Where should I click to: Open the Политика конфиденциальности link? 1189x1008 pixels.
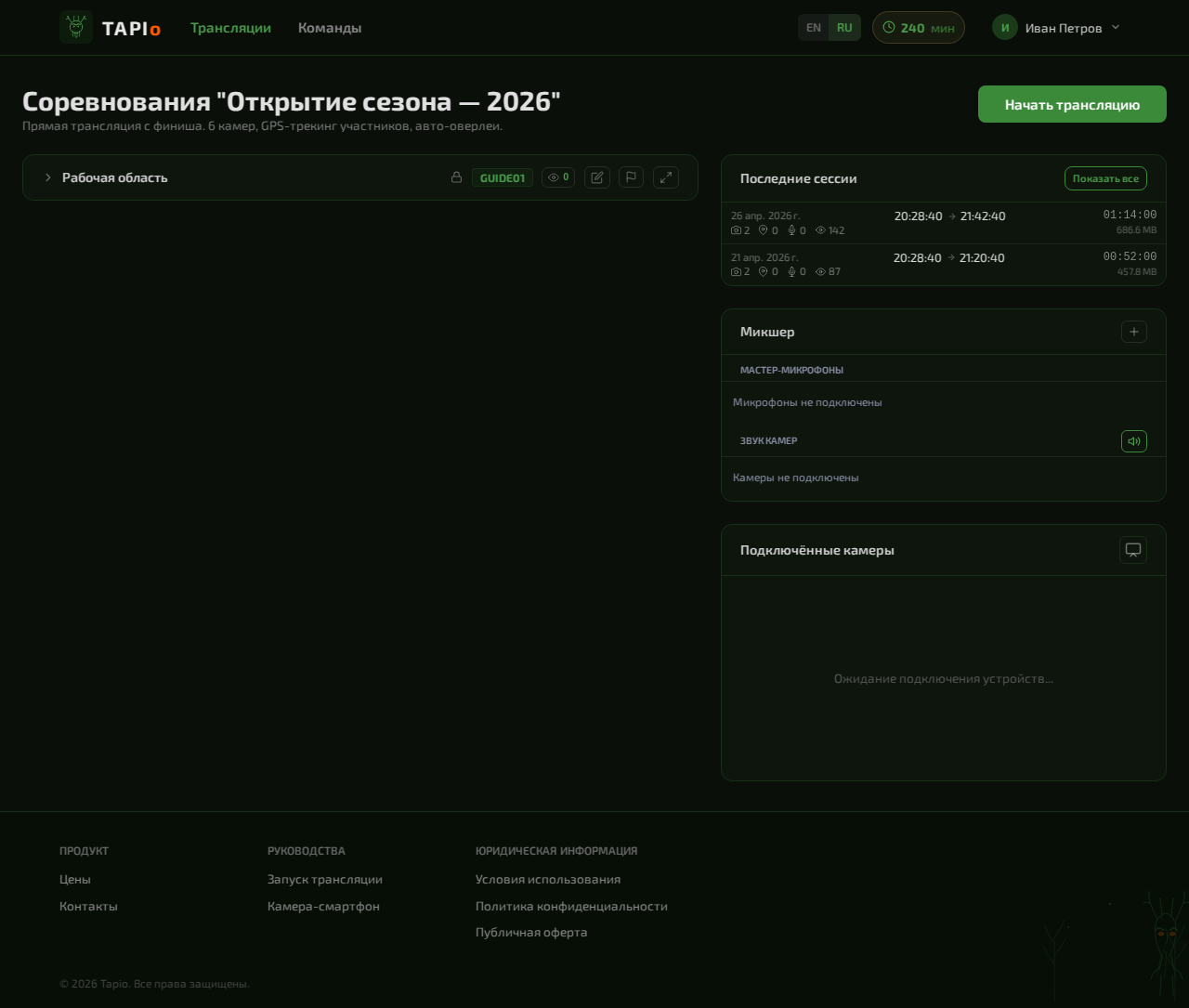pyautogui.click(x=571, y=906)
